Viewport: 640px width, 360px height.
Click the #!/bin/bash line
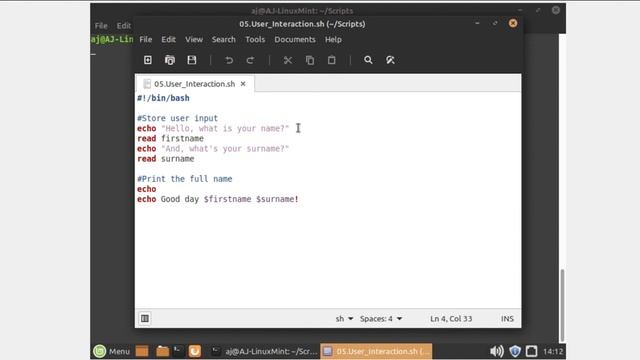point(163,98)
